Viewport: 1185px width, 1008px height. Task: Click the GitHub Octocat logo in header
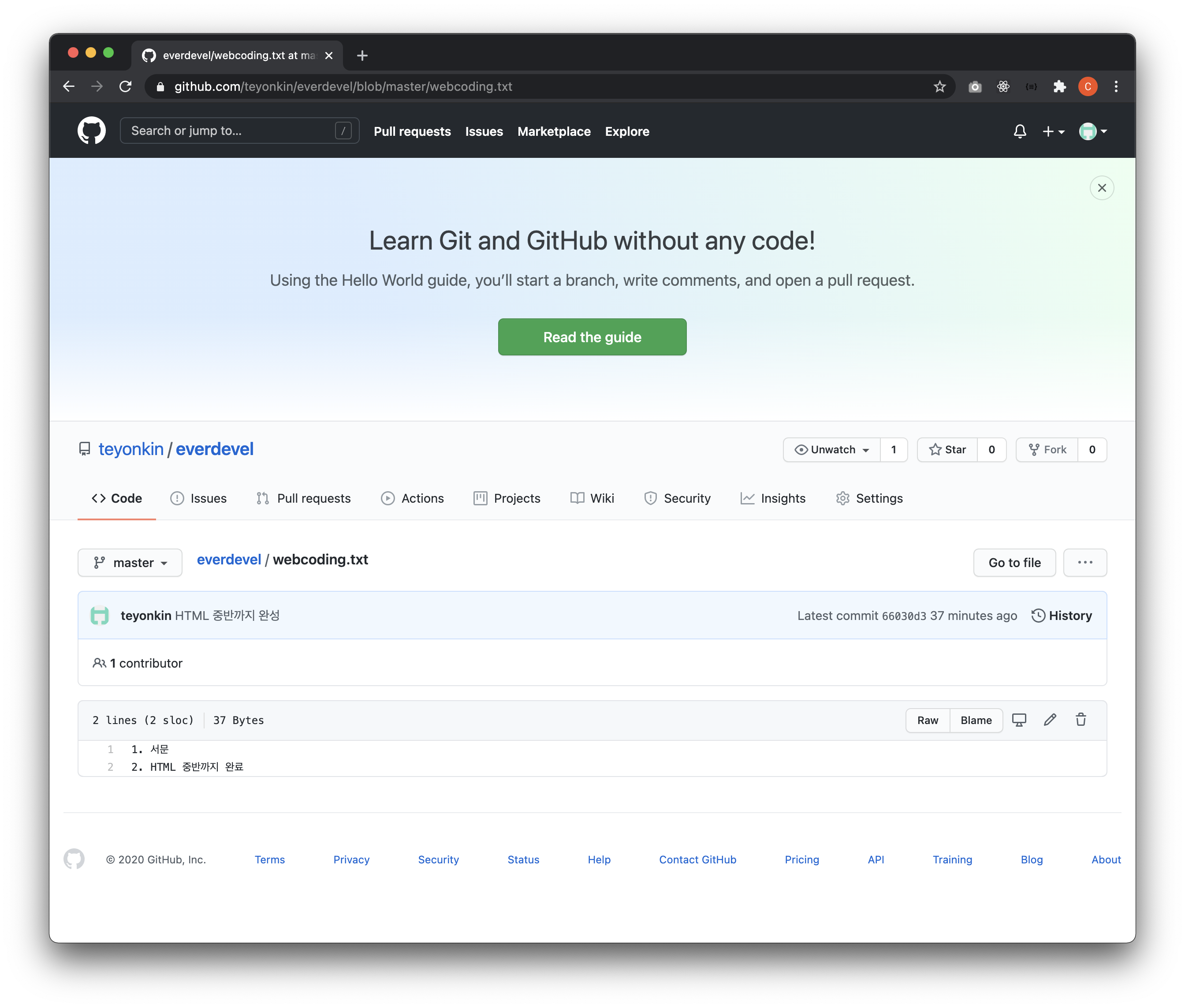tap(91, 131)
